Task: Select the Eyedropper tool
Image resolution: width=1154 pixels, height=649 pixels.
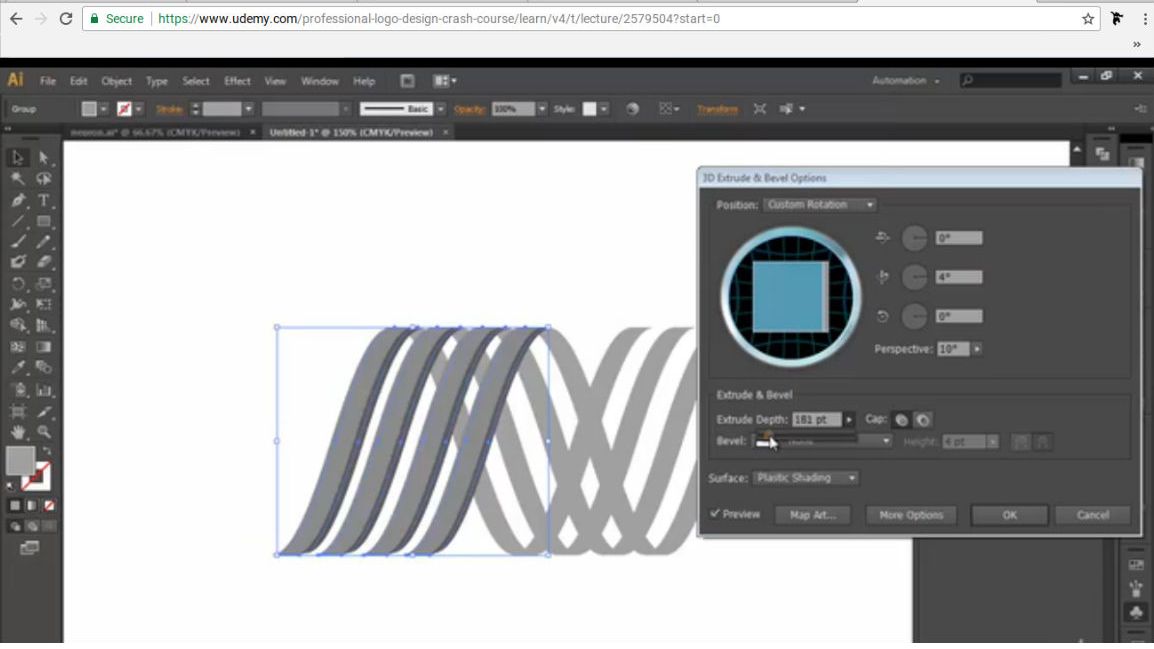Action: click(x=17, y=365)
